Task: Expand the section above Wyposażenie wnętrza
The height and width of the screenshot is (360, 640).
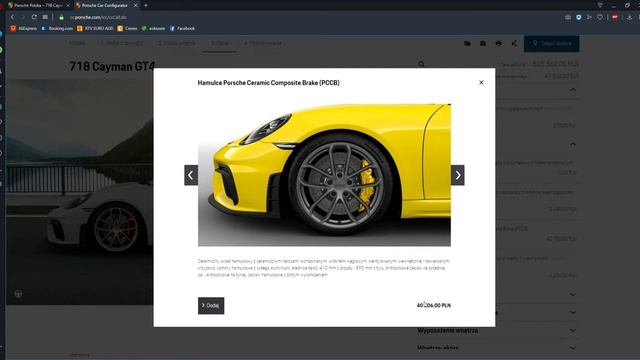Action: tap(573, 312)
